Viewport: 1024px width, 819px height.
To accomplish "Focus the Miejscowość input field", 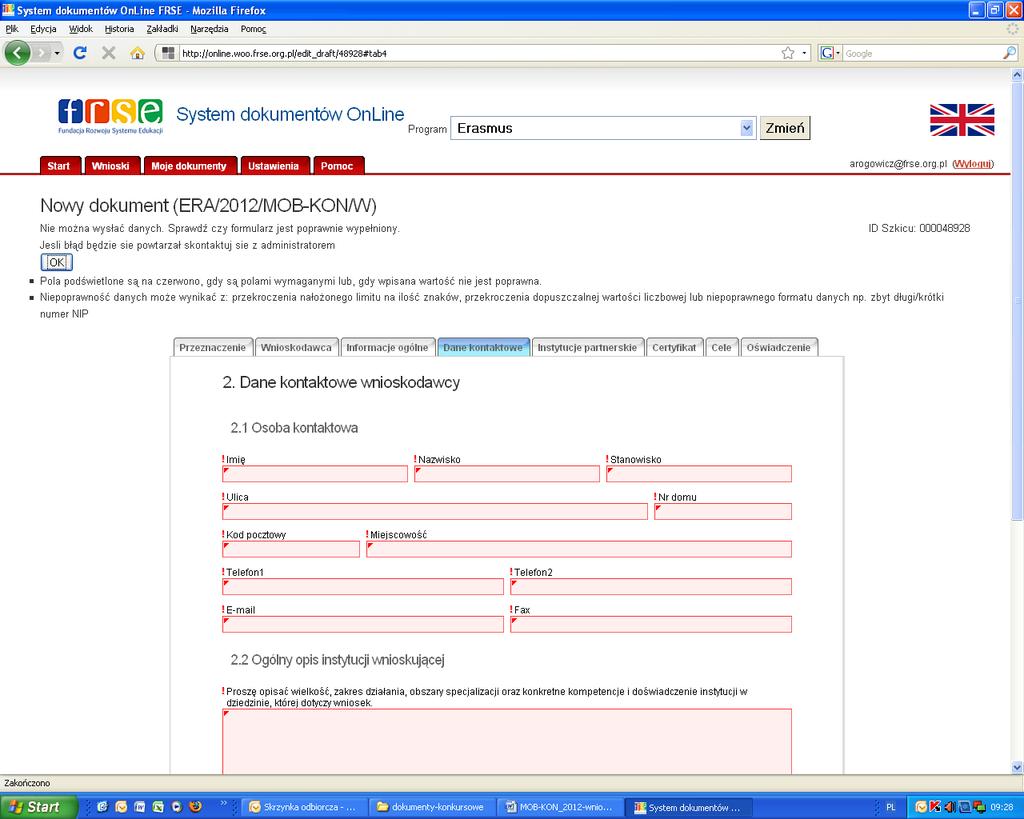I will tap(579, 549).
